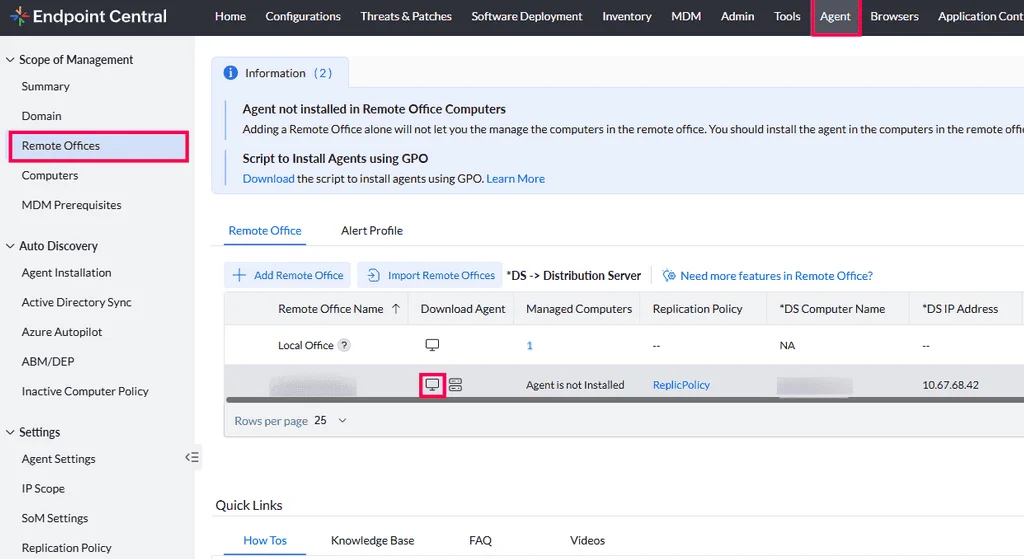Click distribution server download icon in blurred row
This screenshot has width=1024, height=559.
[x=455, y=385]
